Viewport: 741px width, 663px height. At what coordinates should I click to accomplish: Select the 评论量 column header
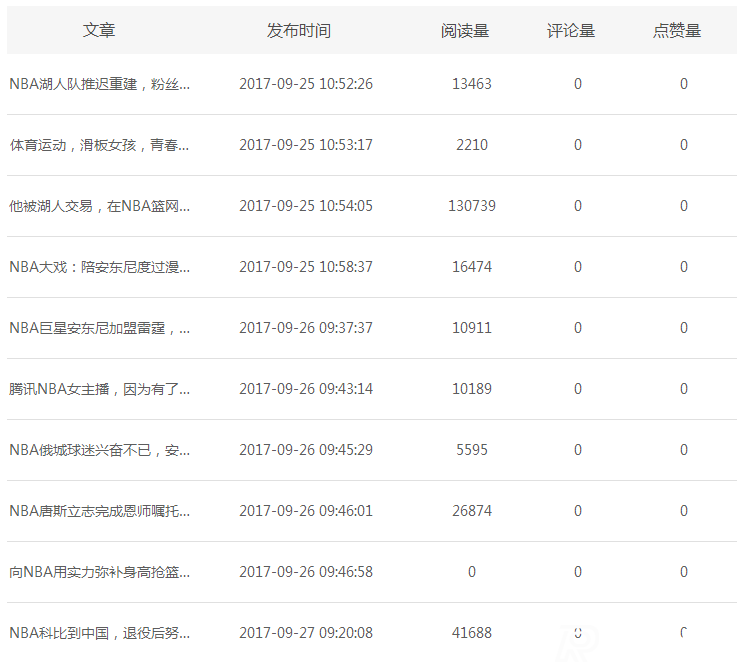(571, 31)
